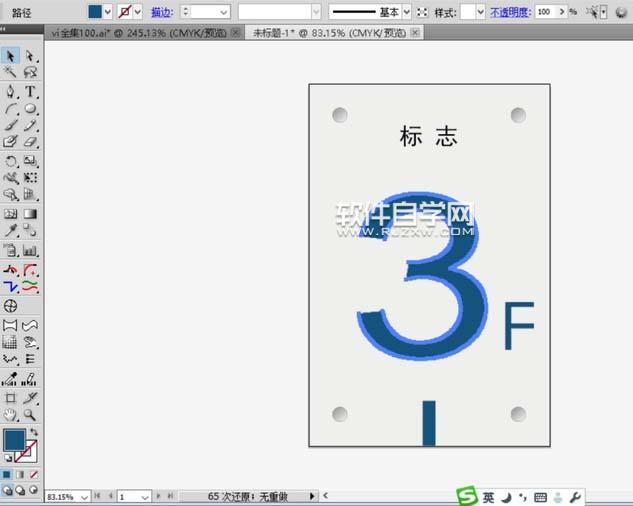Open the 不透明度 opacity link
Screen dimensions: 633x506
(510, 13)
